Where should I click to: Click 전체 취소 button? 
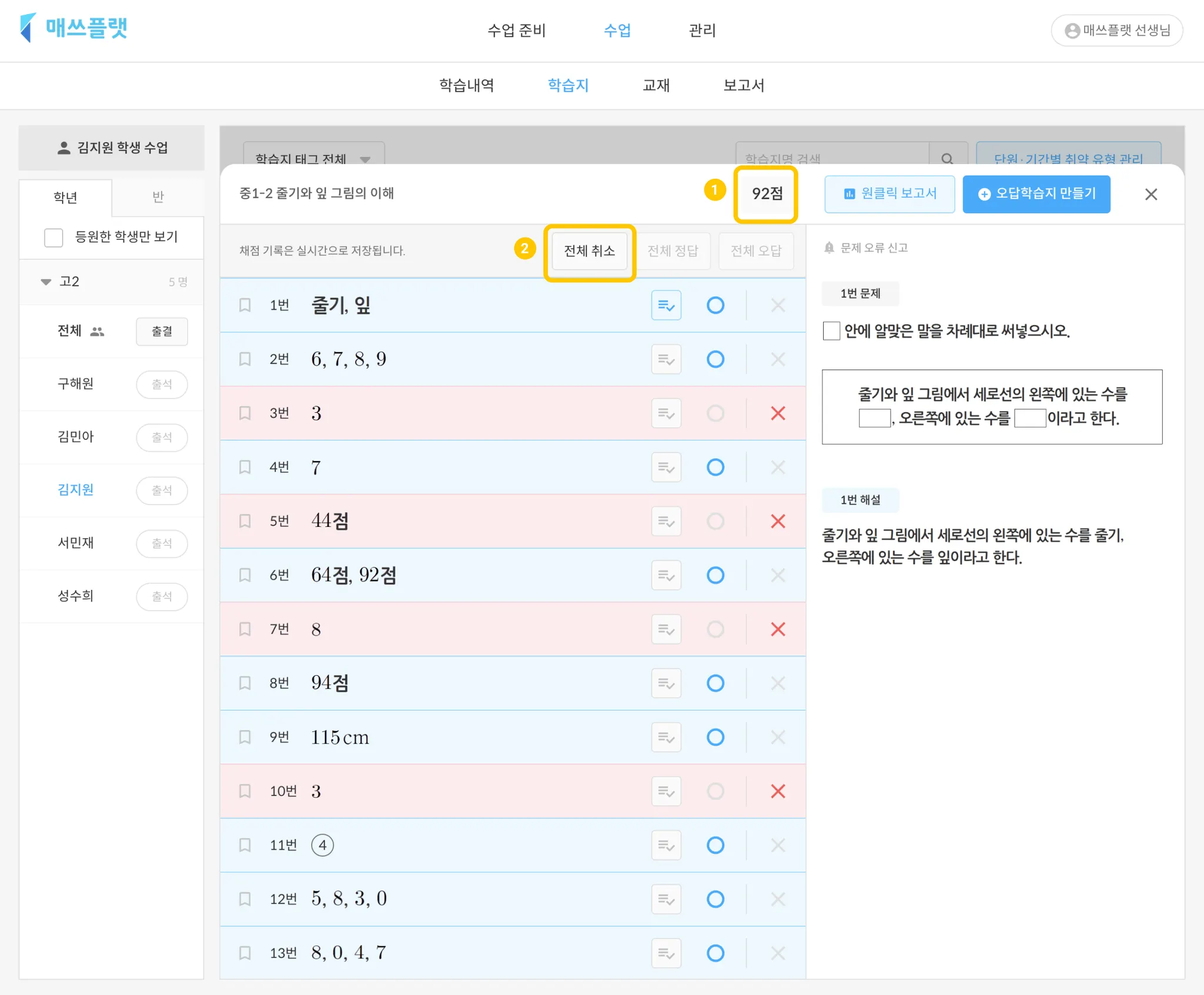click(x=589, y=251)
